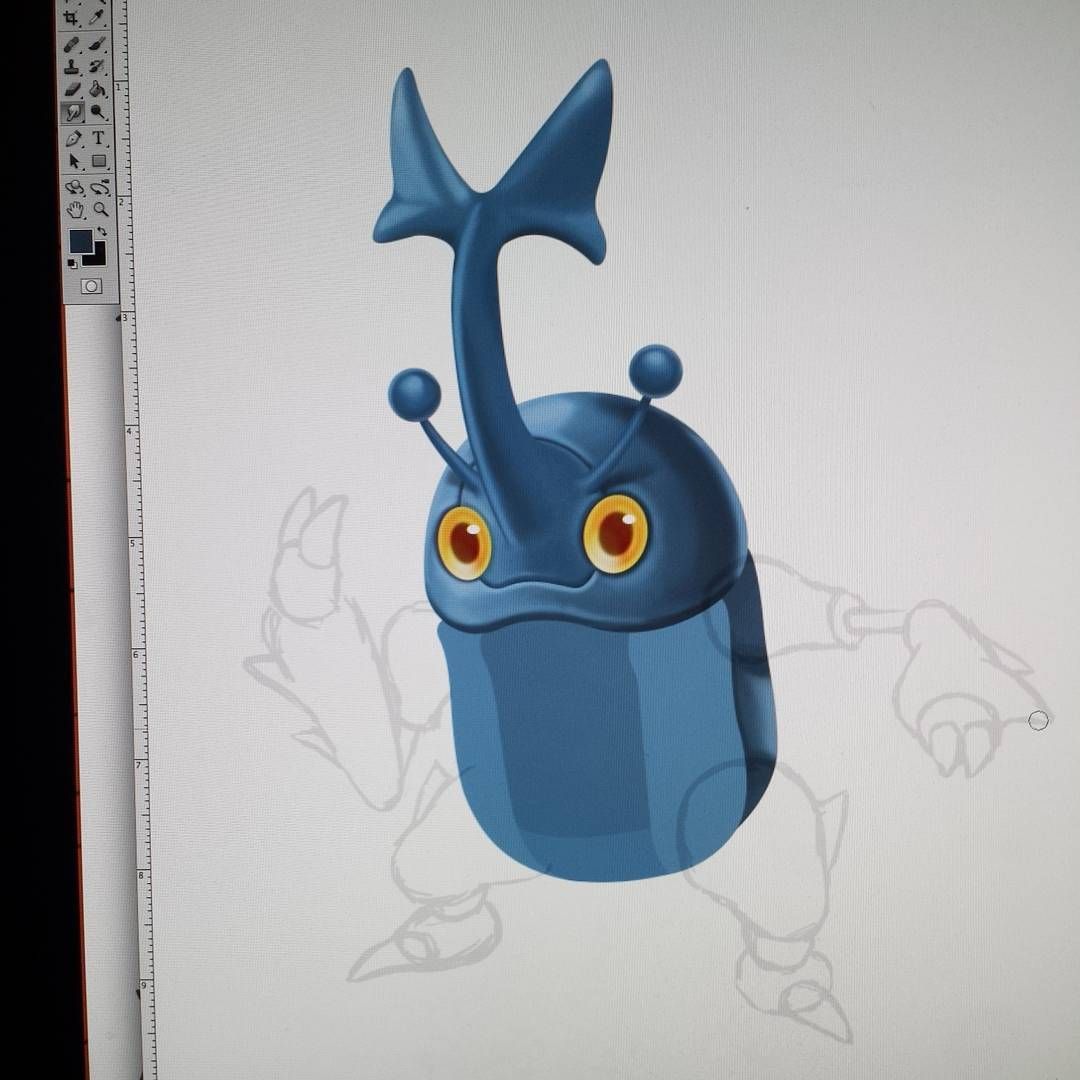The image size is (1080, 1080).
Task: Select the 3D Object Rotate tool
Action: [x=74, y=187]
